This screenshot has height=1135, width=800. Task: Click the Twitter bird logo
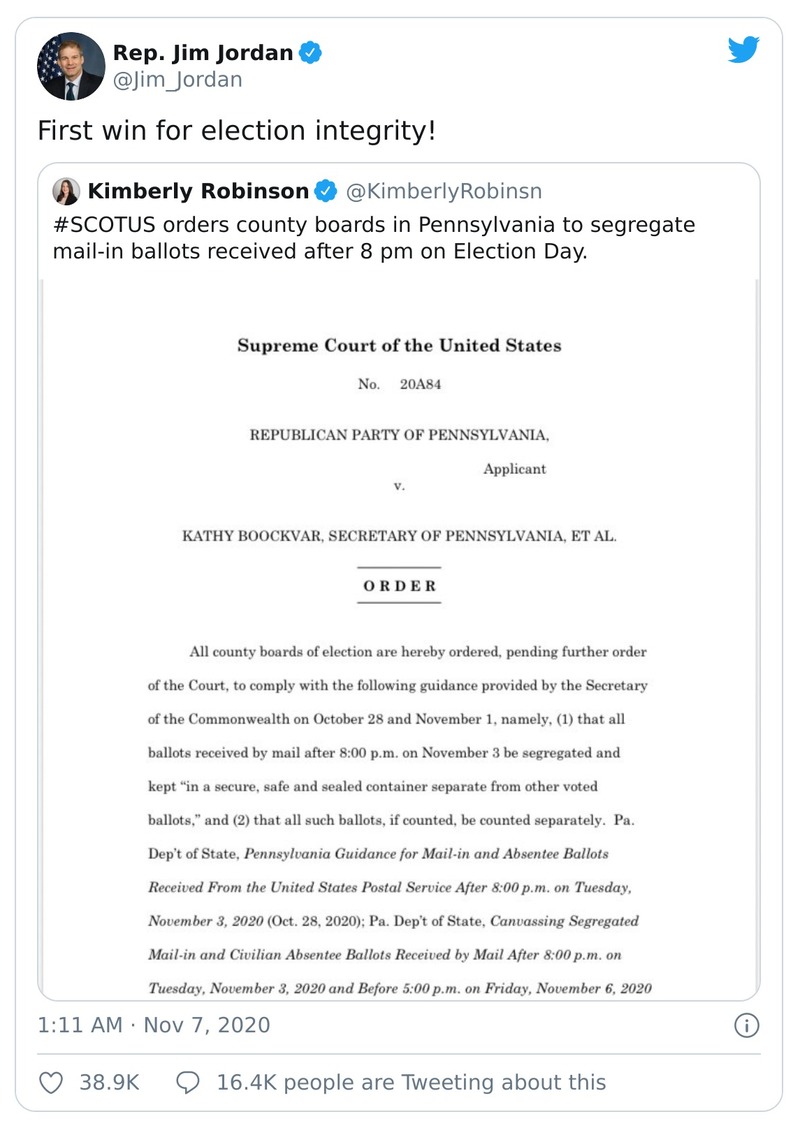(743, 51)
